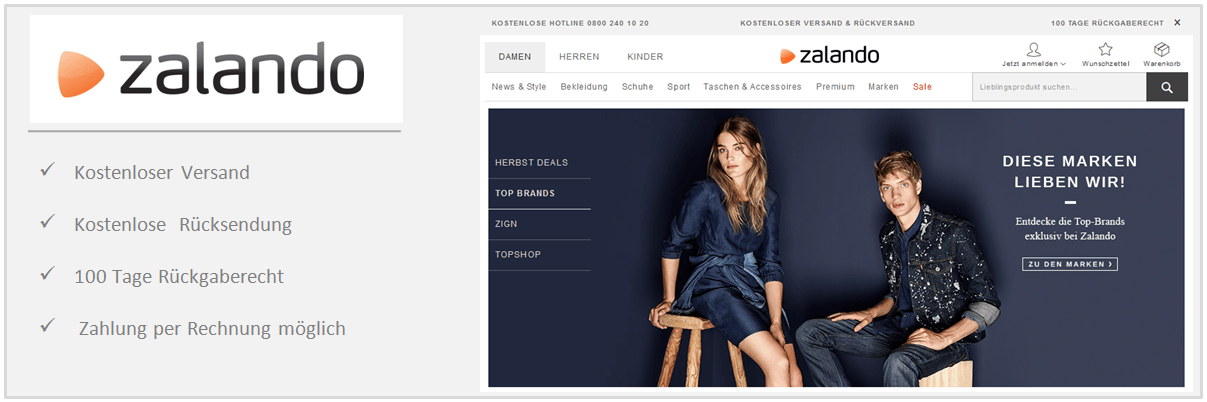Open the account profile icon

(x=1034, y=49)
